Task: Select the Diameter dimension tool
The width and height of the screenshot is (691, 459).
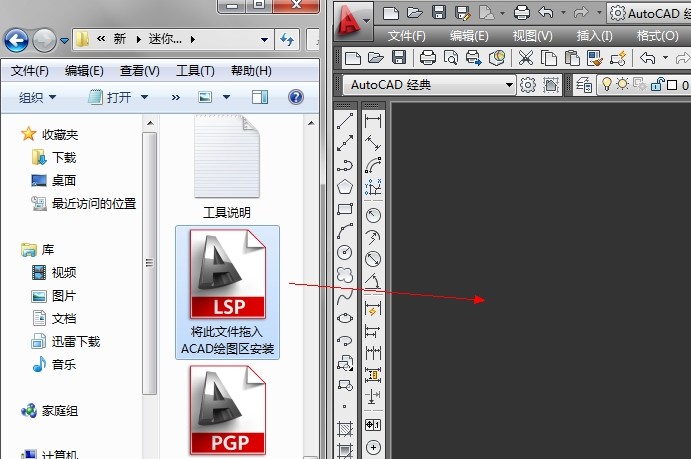Action: (x=373, y=258)
